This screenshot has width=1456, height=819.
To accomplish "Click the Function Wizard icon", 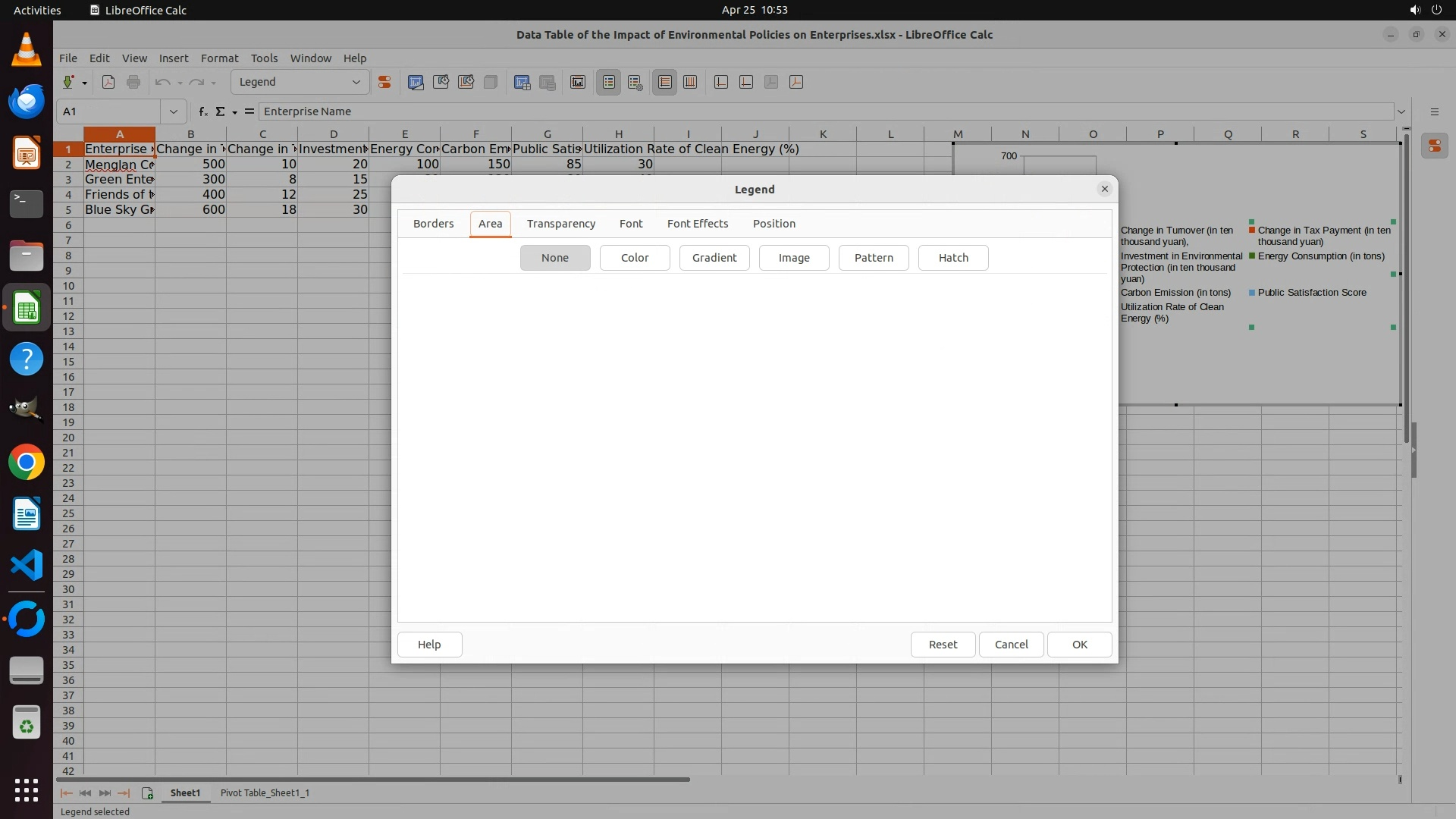I will click(202, 111).
